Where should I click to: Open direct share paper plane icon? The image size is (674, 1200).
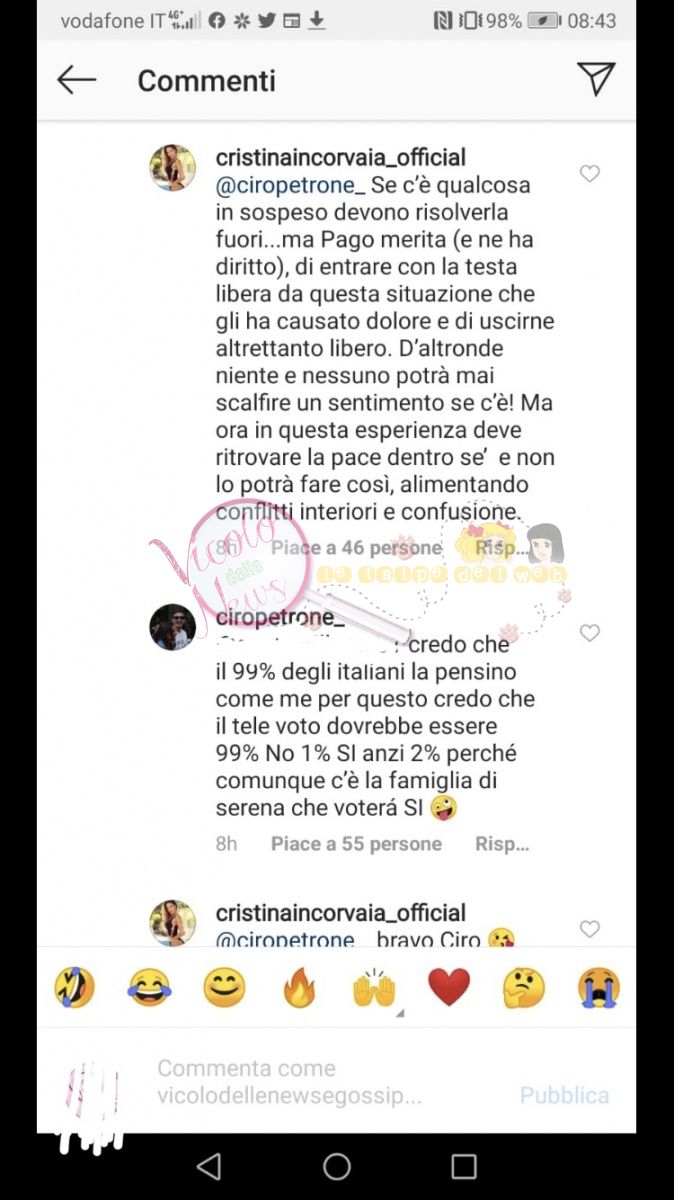[596, 79]
